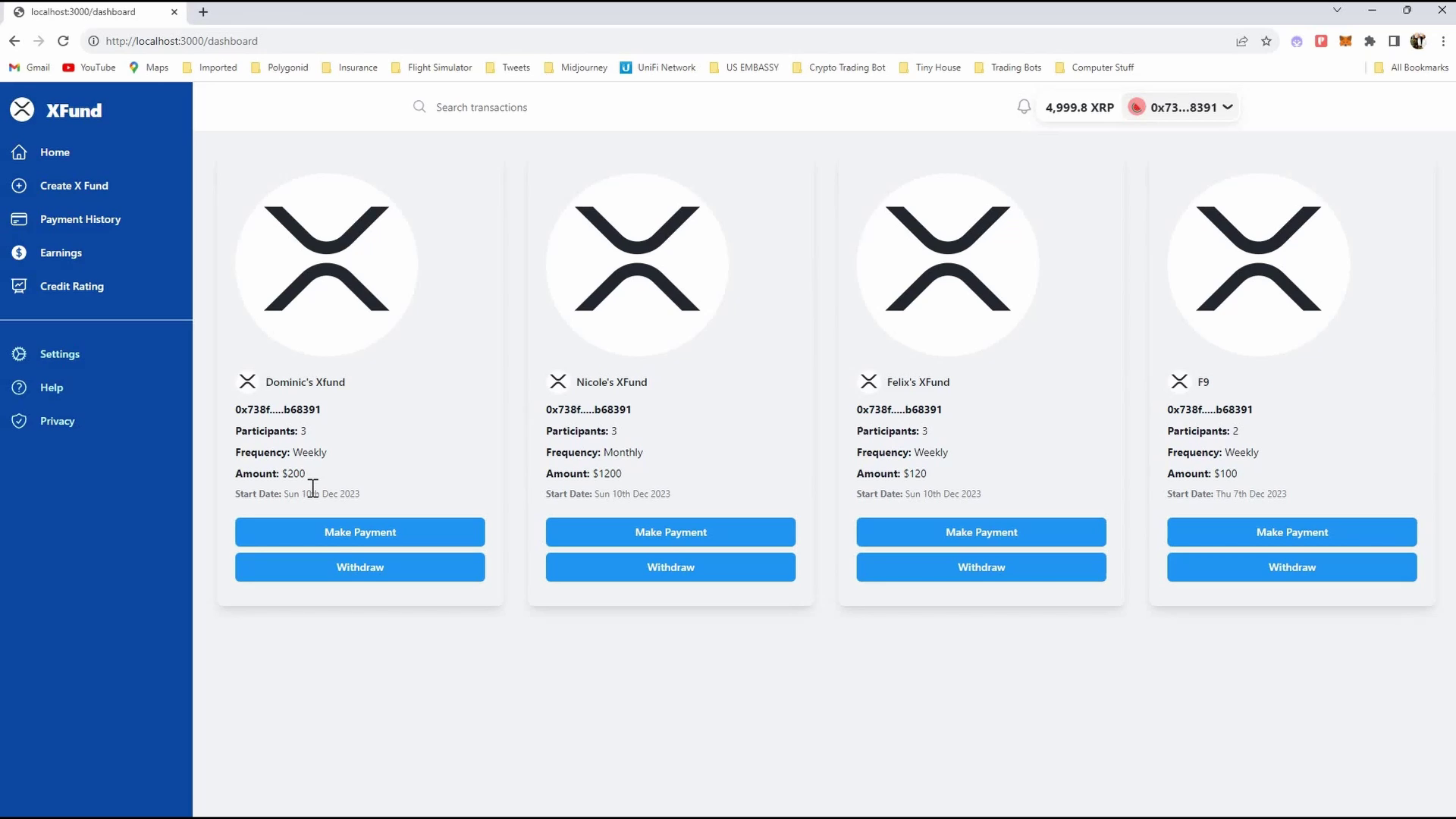
Task: Click the Credit Rating chart icon
Action: (x=20, y=286)
